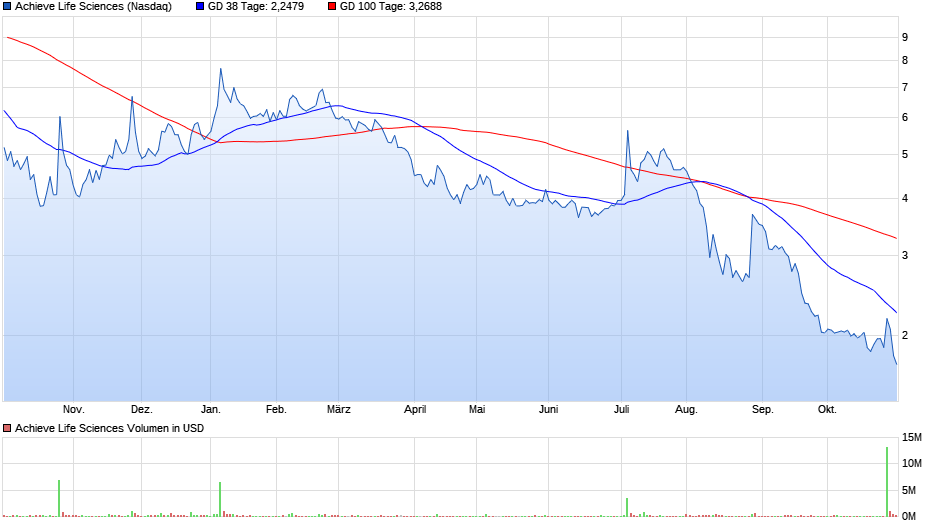This screenshot has height=526, width=940.
Task: Click the Achieve Life Sciences (Nasdaq) legend swatch
Action: click(x=7, y=7)
